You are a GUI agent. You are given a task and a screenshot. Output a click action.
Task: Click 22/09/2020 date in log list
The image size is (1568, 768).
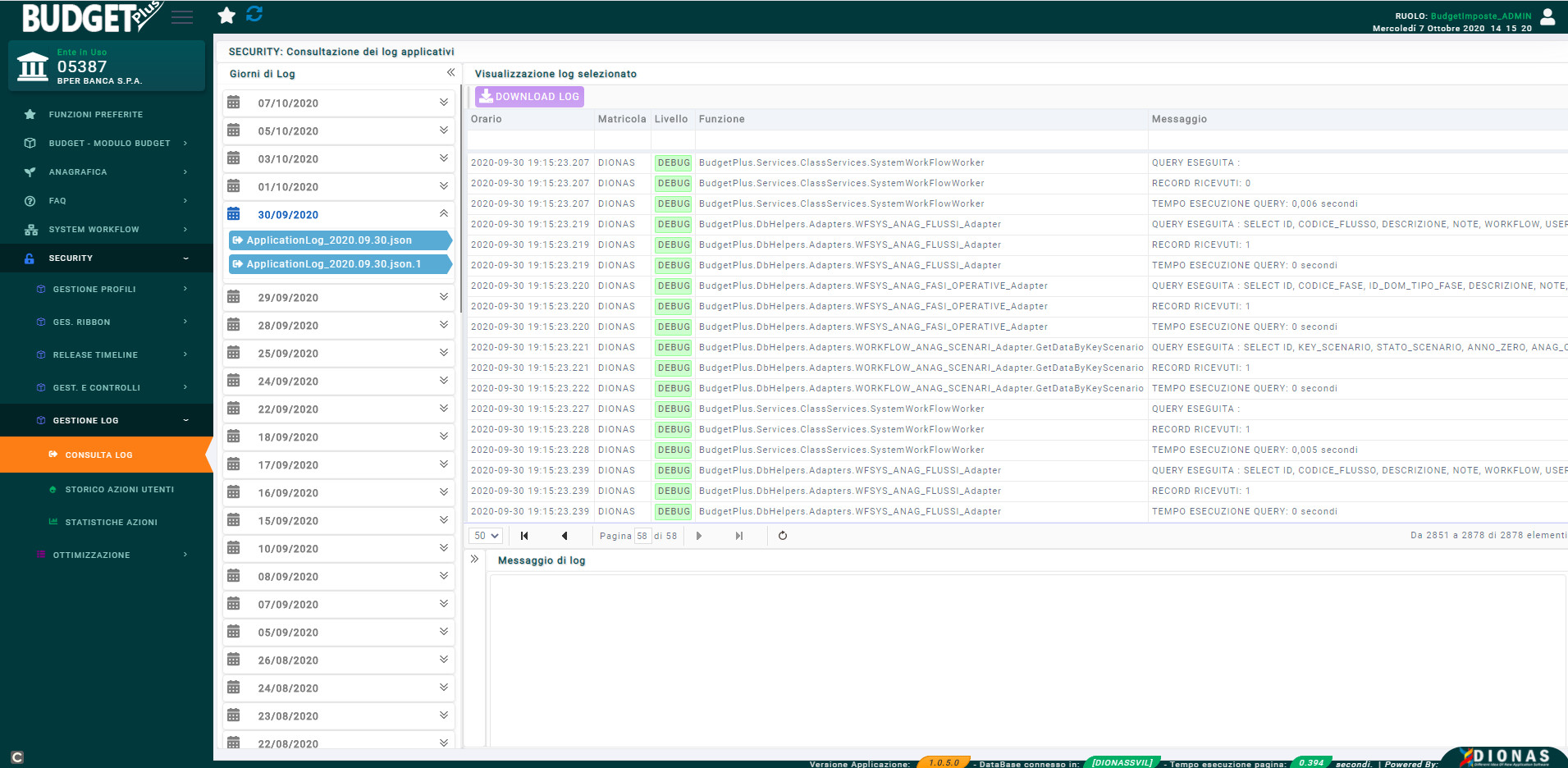coord(288,409)
